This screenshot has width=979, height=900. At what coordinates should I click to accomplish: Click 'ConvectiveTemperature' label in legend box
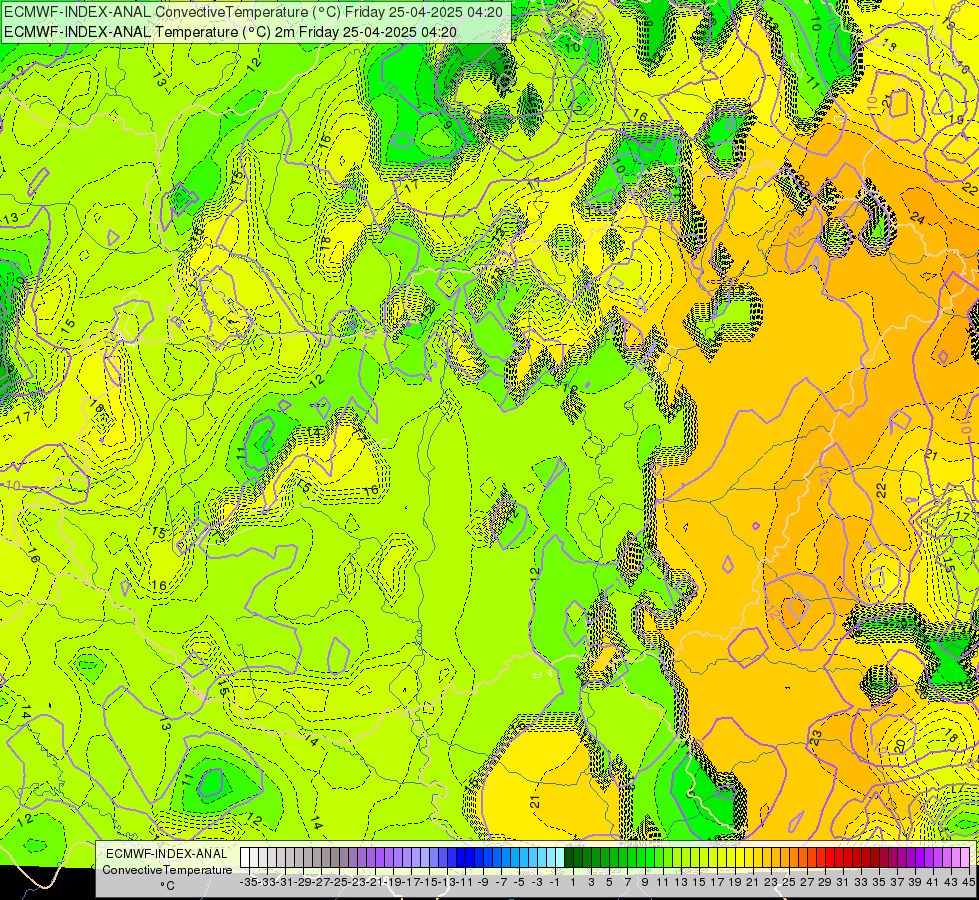[x=167, y=869]
